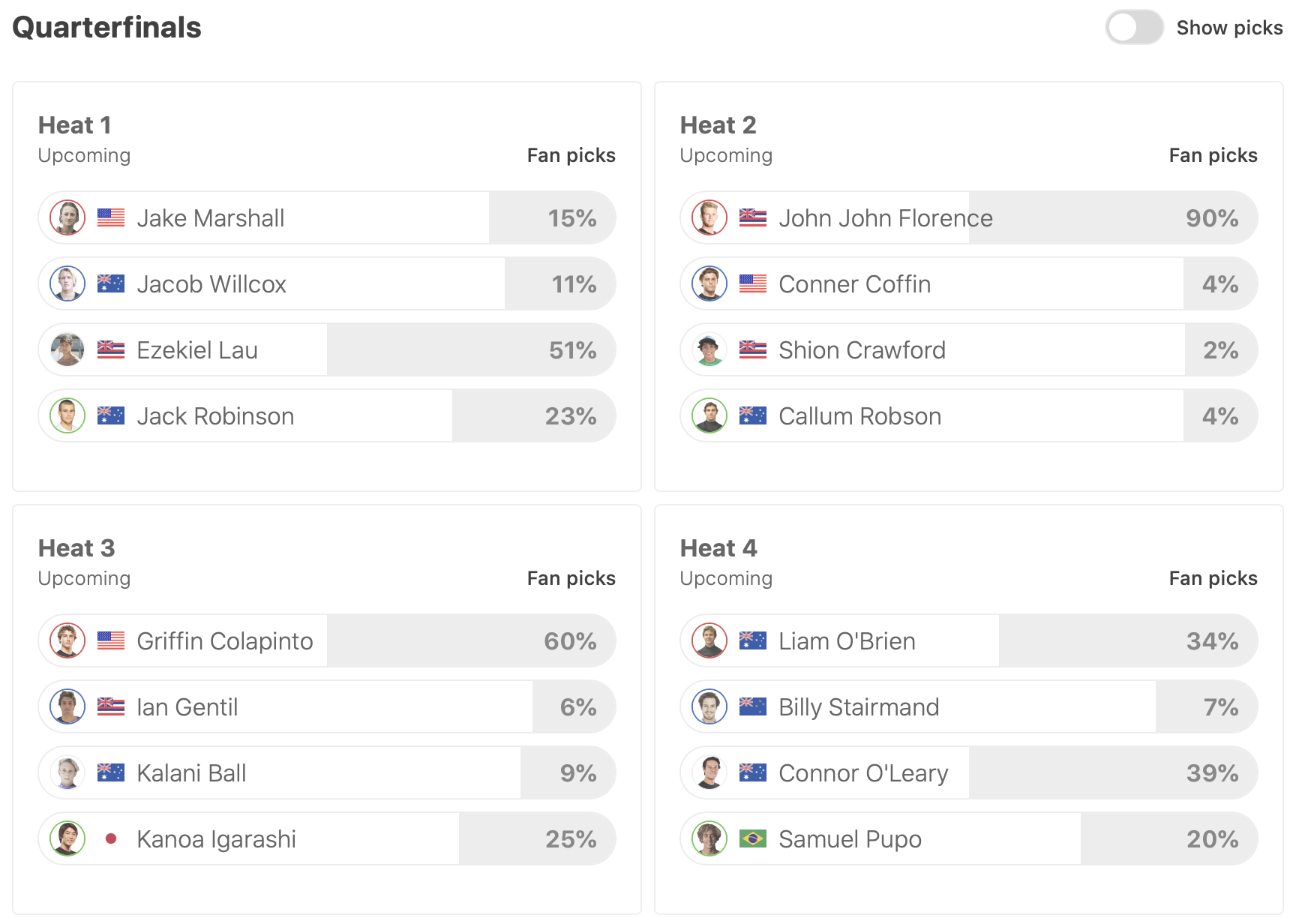Viewport: 1296px width, 924px height.
Task: Click John John Florence's 90% fan bar
Action: click(x=1113, y=218)
